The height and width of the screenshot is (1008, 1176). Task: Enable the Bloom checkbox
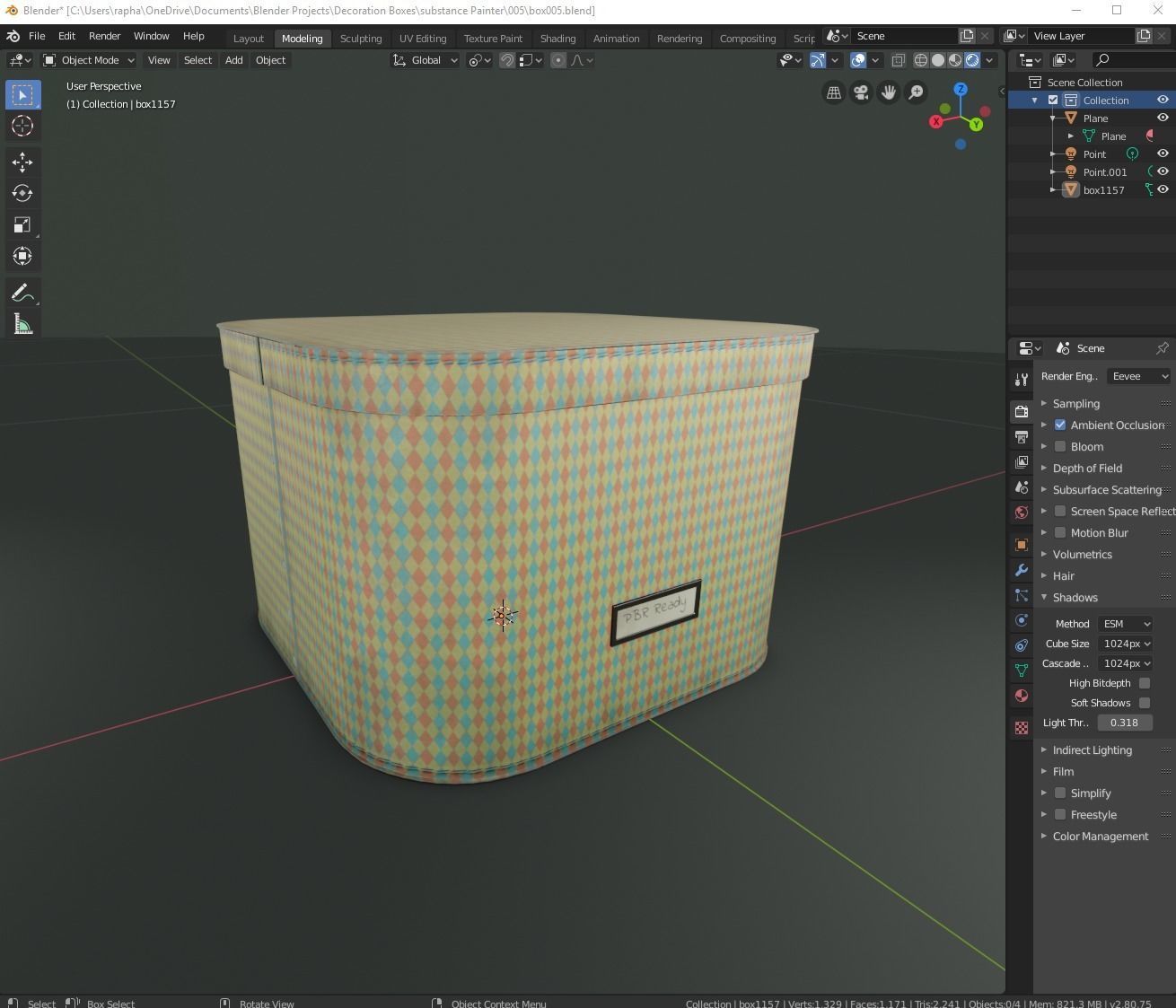click(x=1060, y=446)
